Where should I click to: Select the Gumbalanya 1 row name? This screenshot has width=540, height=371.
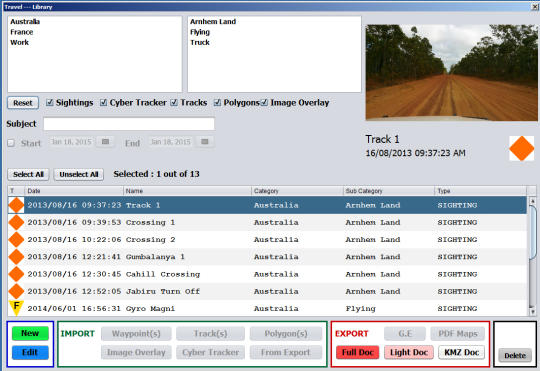pyautogui.click(x=155, y=257)
